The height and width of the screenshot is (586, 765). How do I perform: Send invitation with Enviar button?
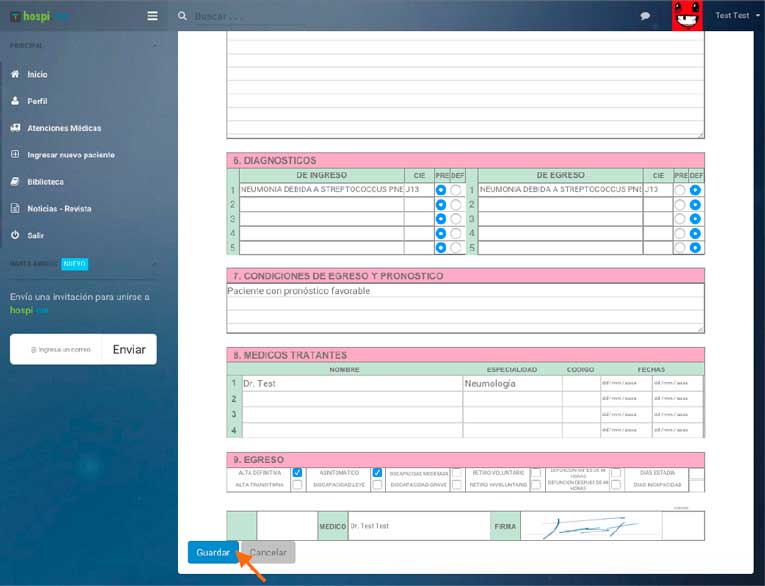(129, 350)
